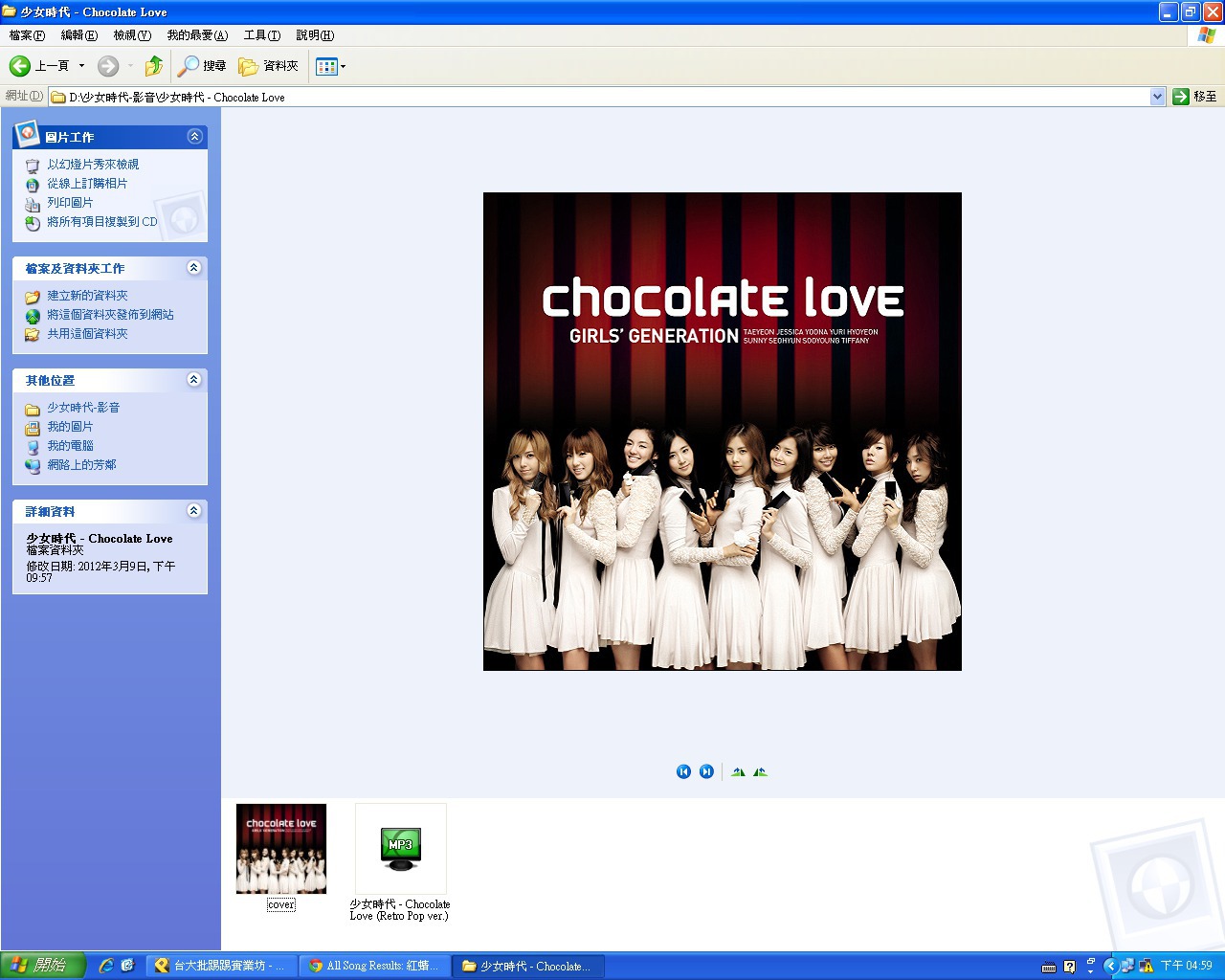1225x980 pixels.
Task: Click the language bar help icon
Action: [x=1070, y=967]
